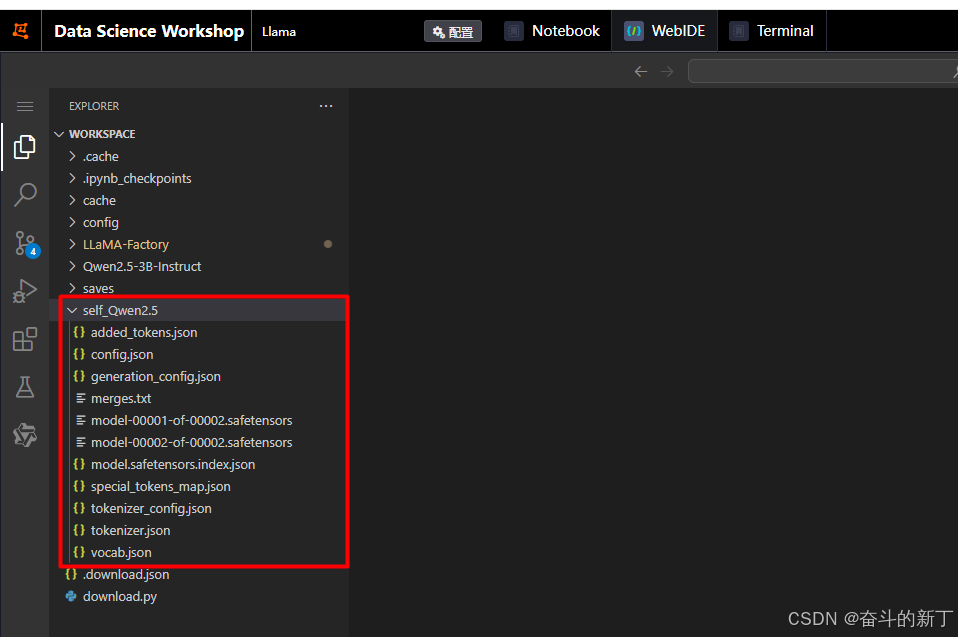Open generation_config.json file
The height and width of the screenshot is (637, 958).
(199, 376)
